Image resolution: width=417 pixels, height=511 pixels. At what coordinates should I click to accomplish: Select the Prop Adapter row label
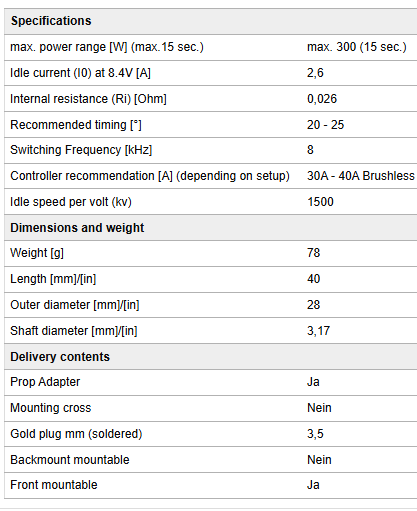(45, 382)
